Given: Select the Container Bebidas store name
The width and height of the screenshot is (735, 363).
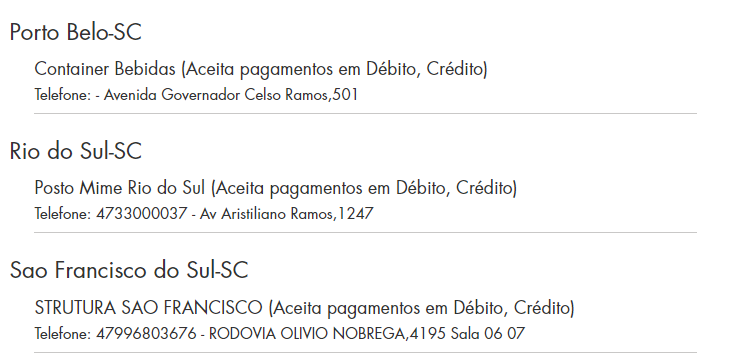Looking at the screenshot, I should 105,69.
